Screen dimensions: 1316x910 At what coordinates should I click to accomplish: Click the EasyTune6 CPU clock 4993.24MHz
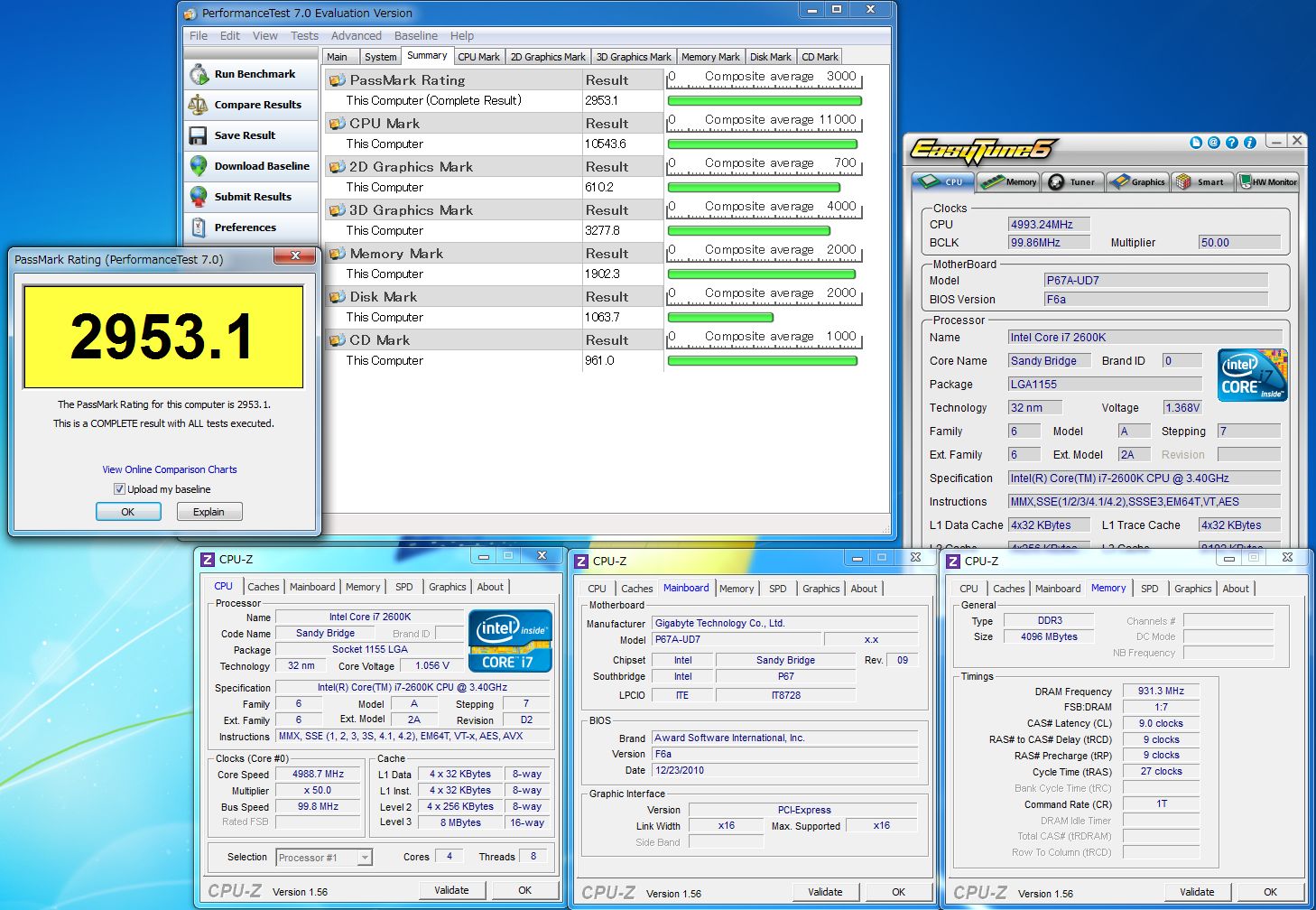1049,224
